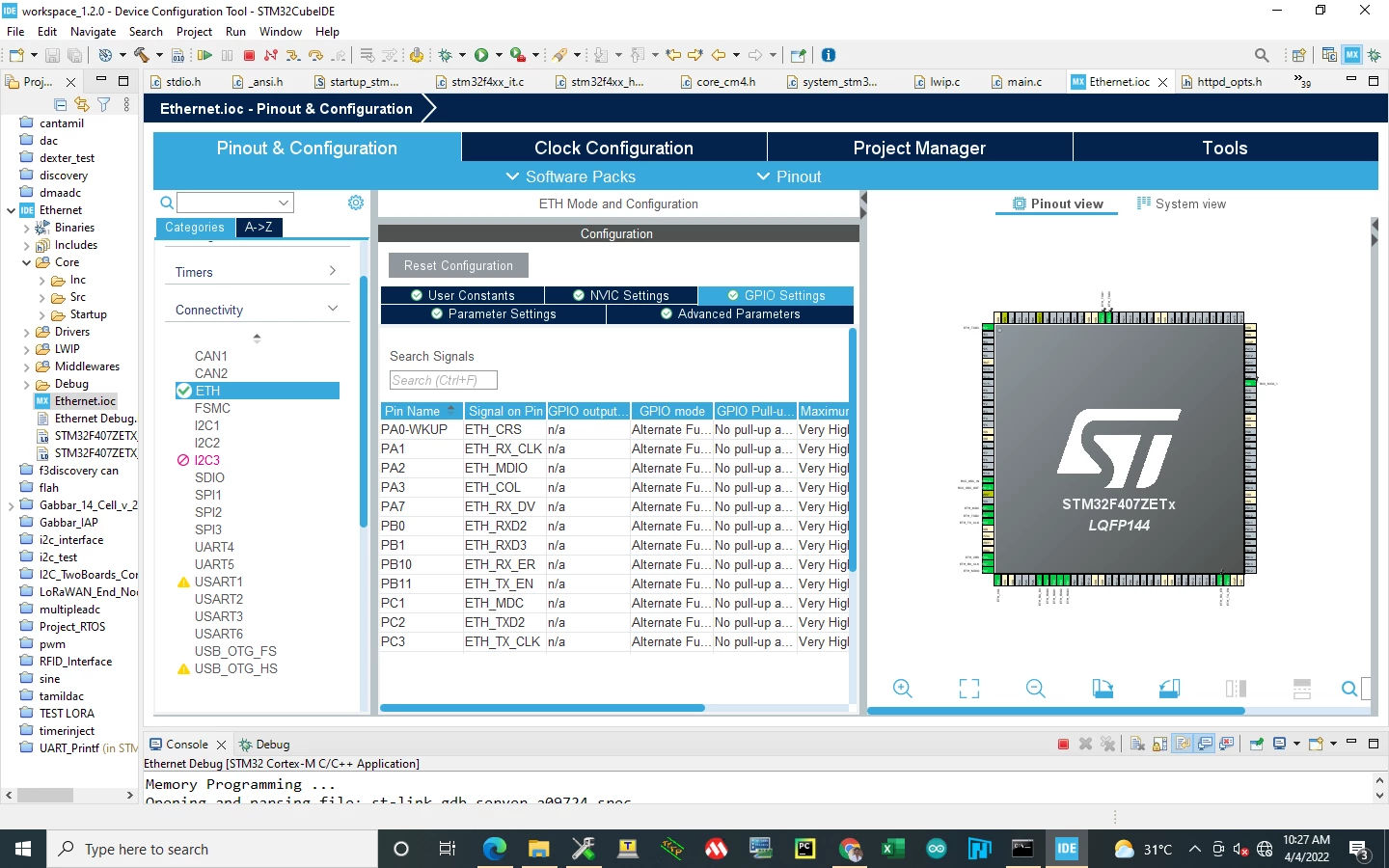The height and width of the screenshot is (868, 1389).
Task: Switch to the NVIC Settings tab
Action: [x=621, y=296]
